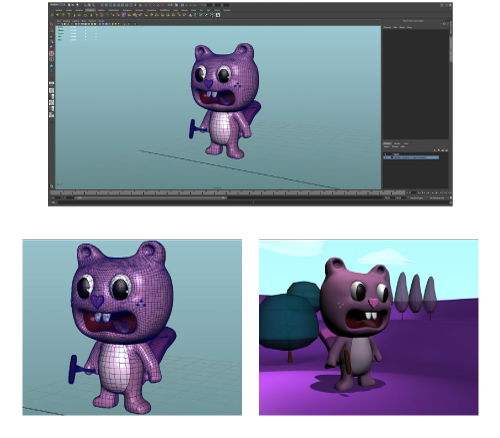This screenshot has height=438, width=500.
Task: Switch to the Render layer tab
Action: pos(397,143)
